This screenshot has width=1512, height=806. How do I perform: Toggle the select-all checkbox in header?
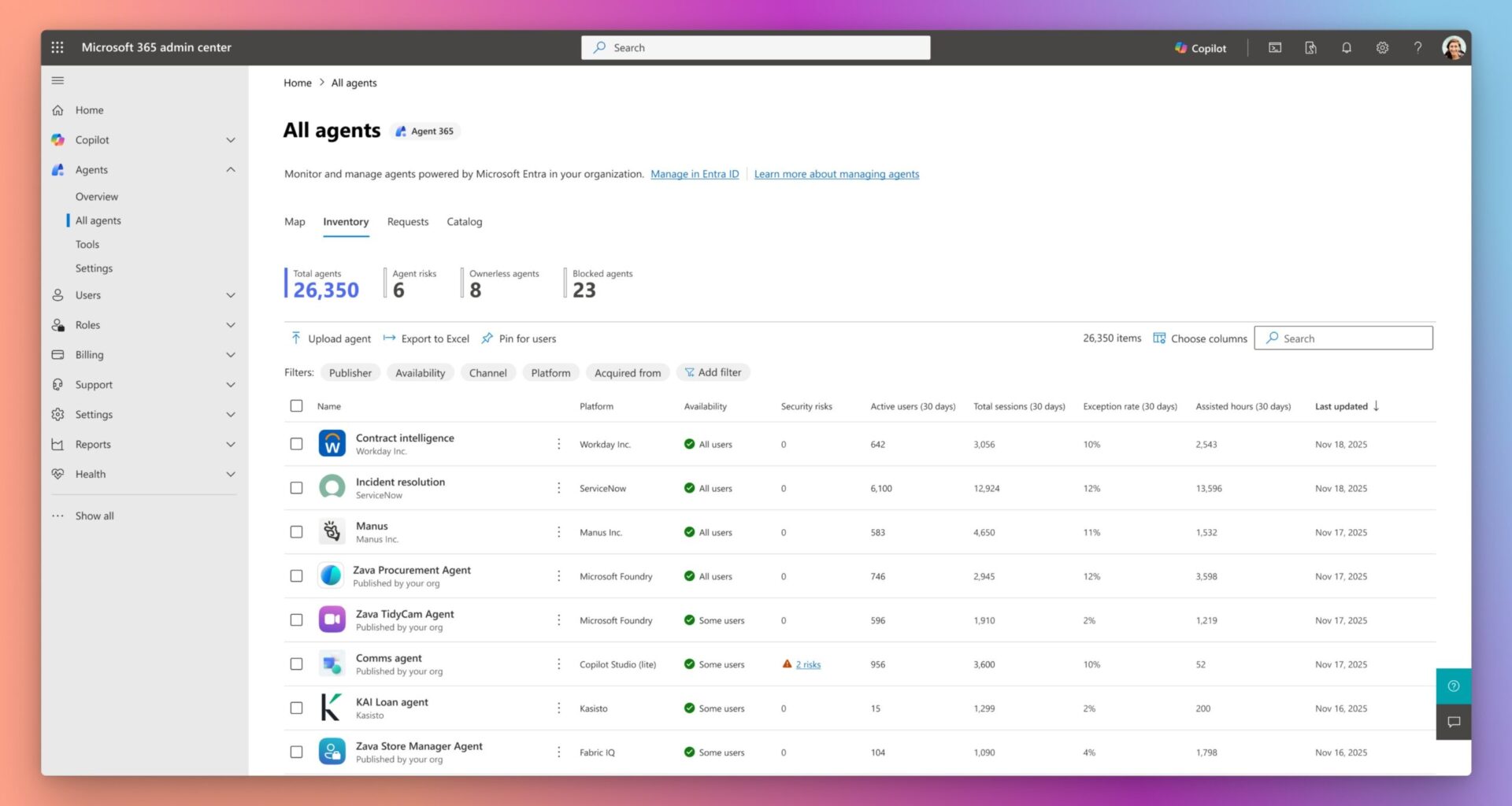[296, 406]
